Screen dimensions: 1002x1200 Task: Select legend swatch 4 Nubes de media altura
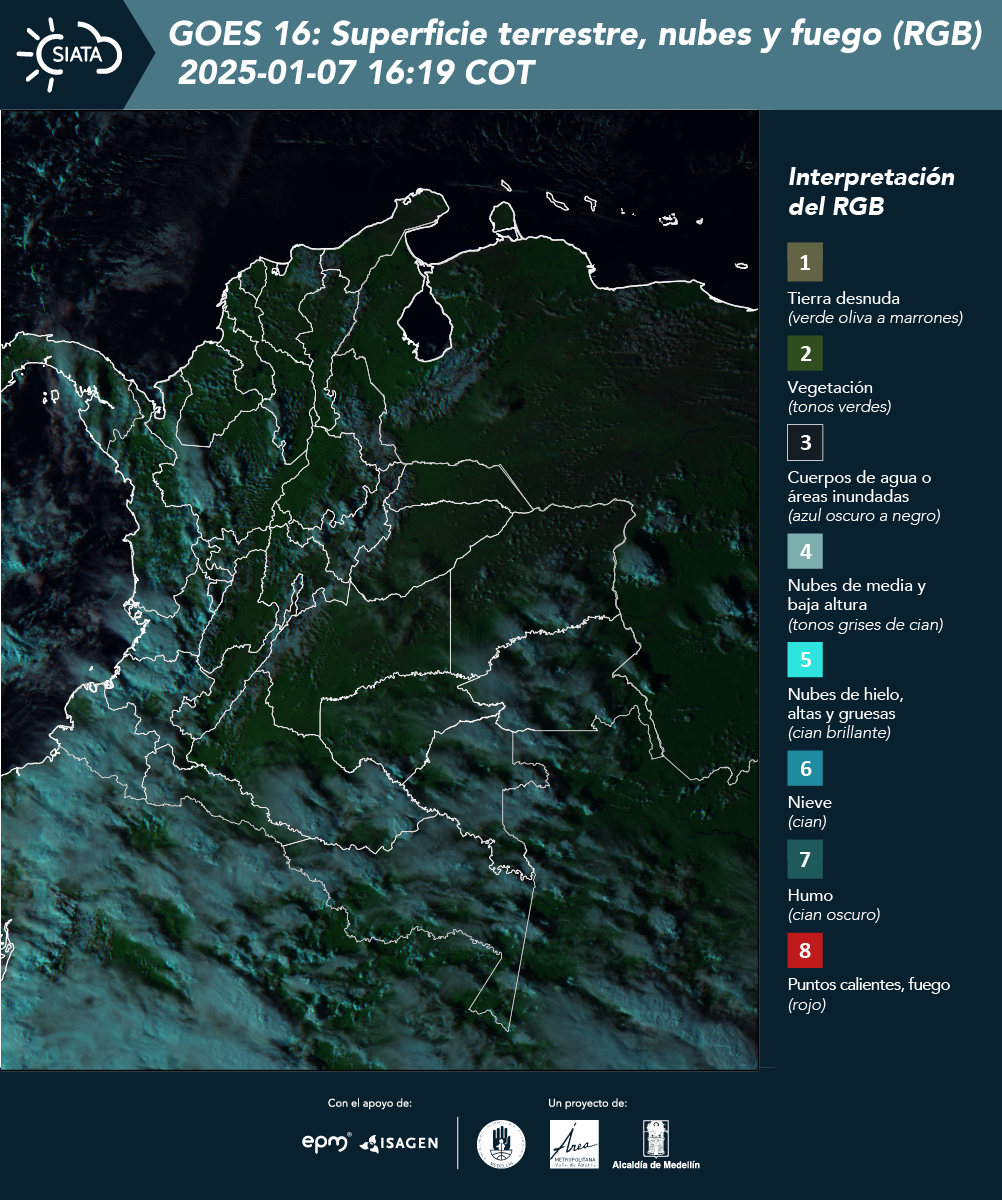click(805, 550)
